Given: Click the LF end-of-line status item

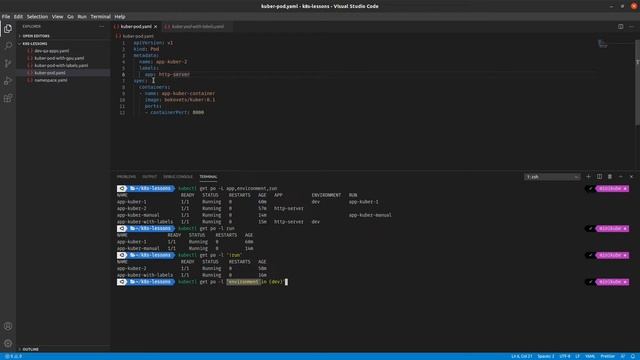Looking at the screenshot, I should tap(578, 356).
